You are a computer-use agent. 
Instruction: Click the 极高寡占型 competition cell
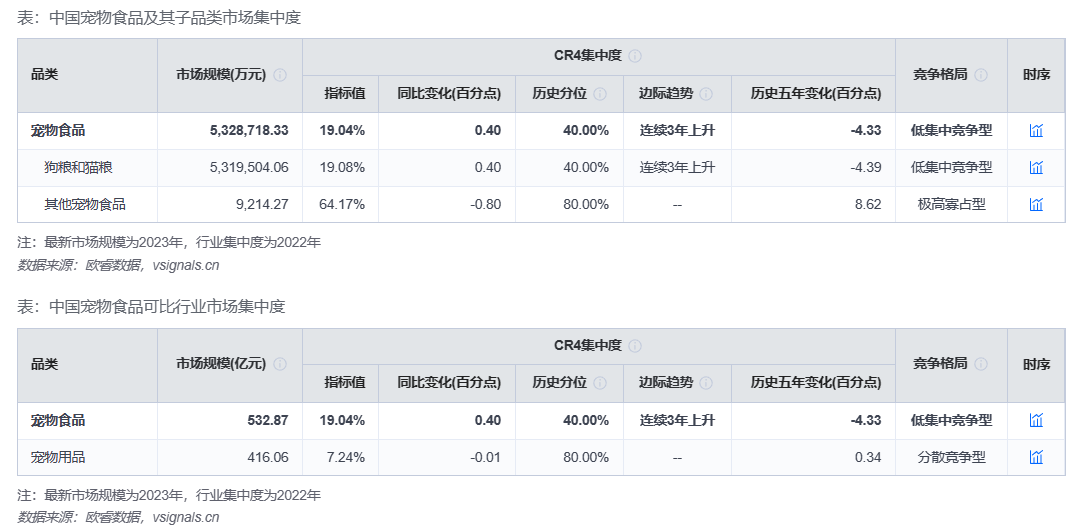point(951,205)
